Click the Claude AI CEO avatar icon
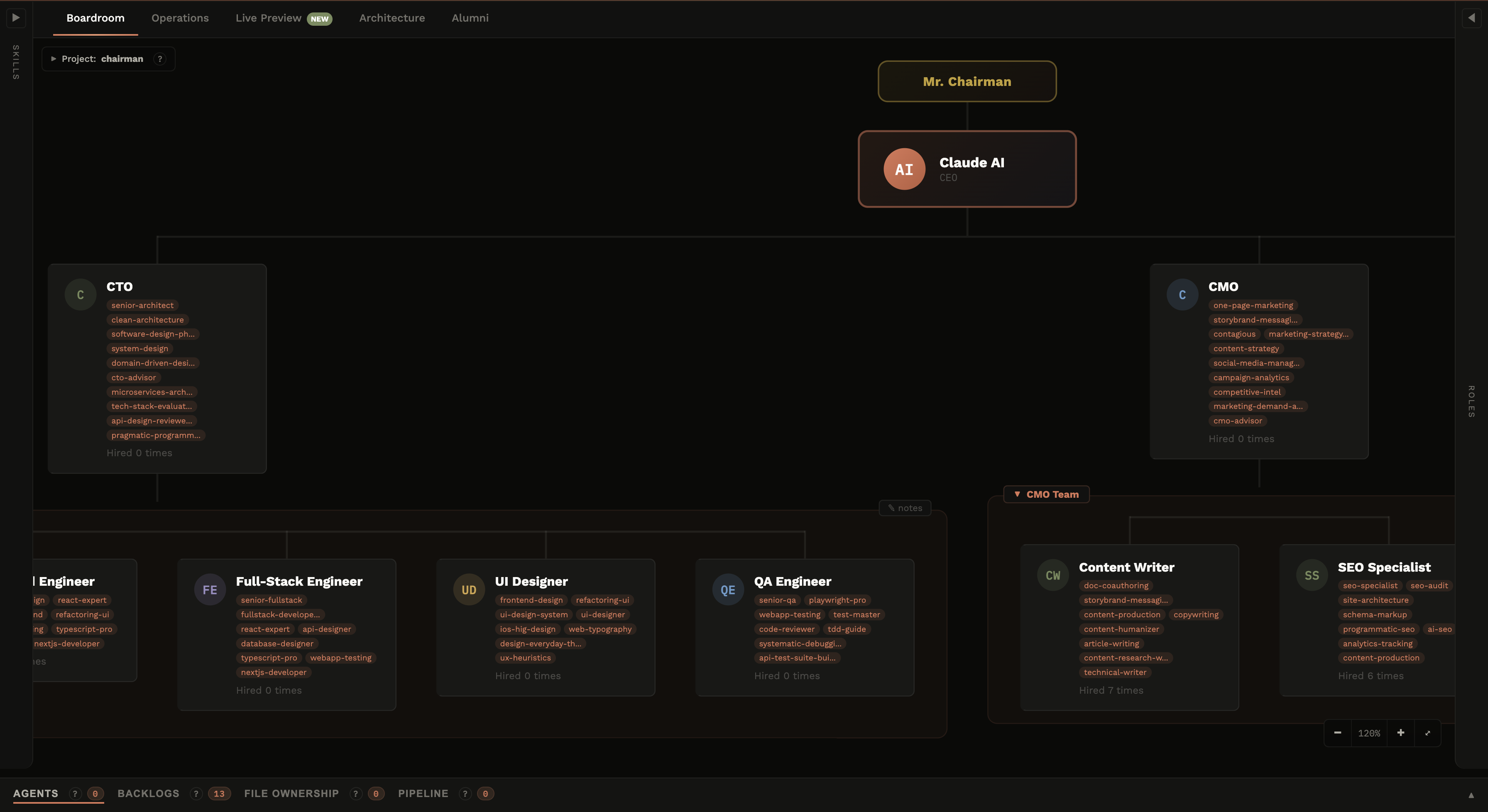 (903, 169)
